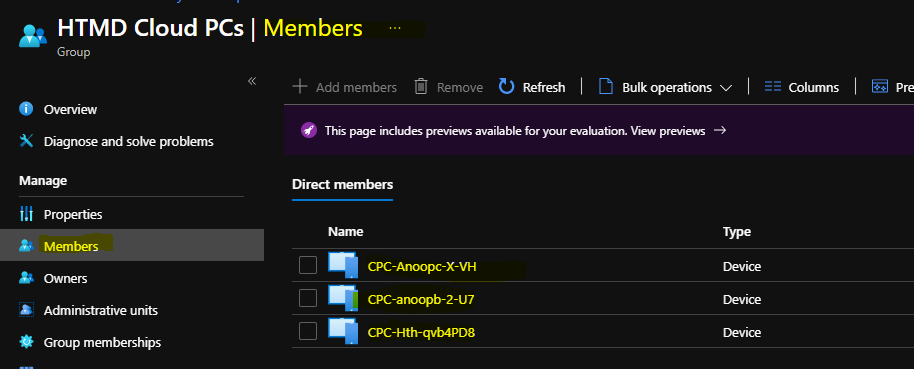Click device icon of CPC-Anoopc-X-VH

click(343, 265)
